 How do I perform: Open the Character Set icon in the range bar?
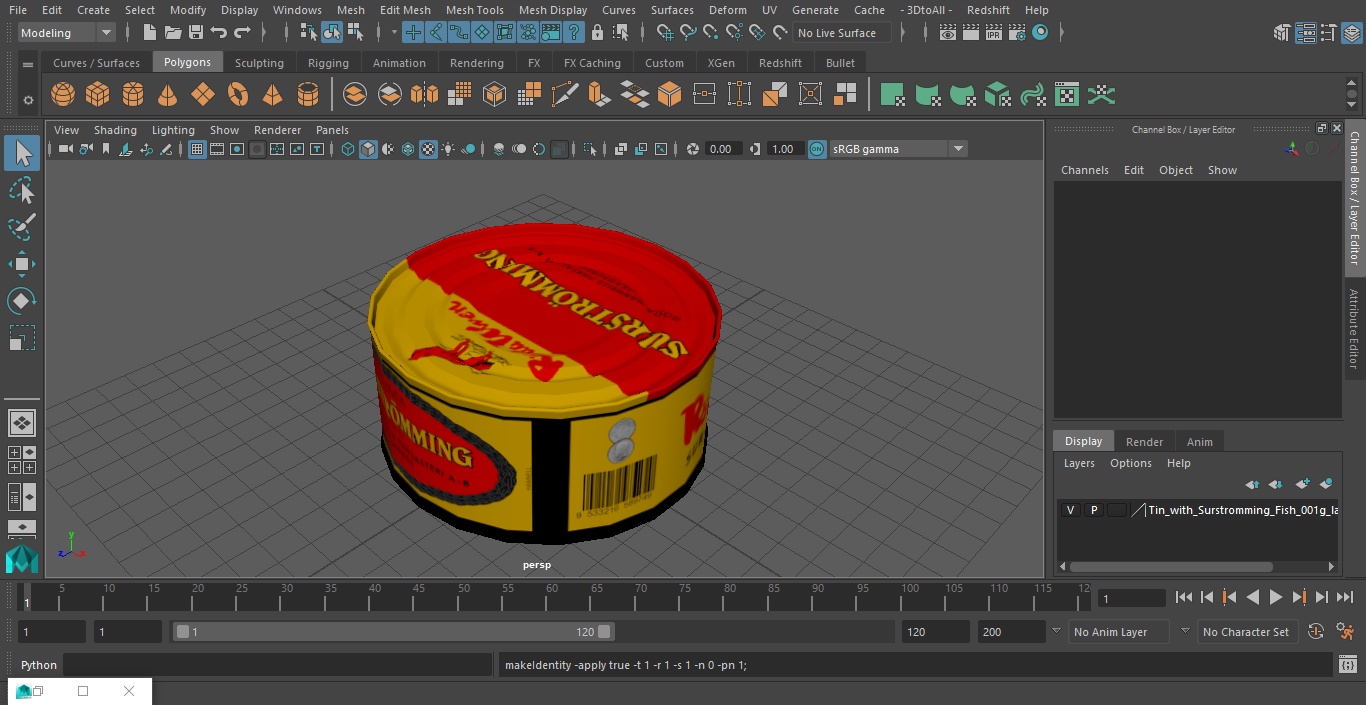[x=1316, y=632]
